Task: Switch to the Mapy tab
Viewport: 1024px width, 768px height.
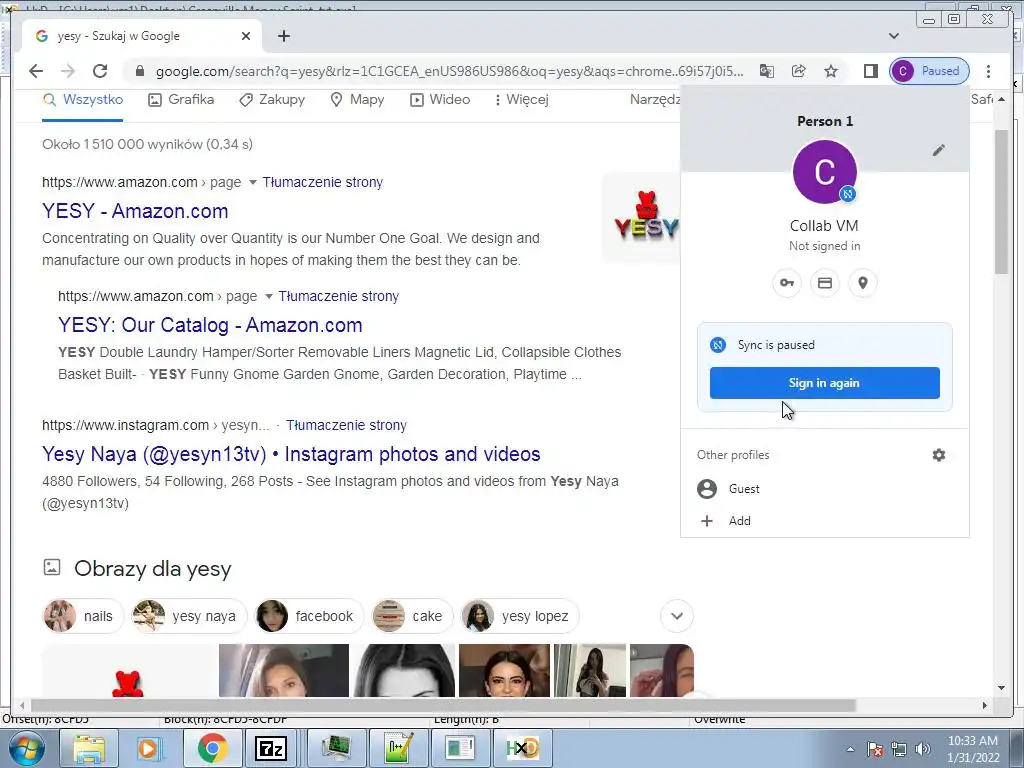Action: click(357, 100)
